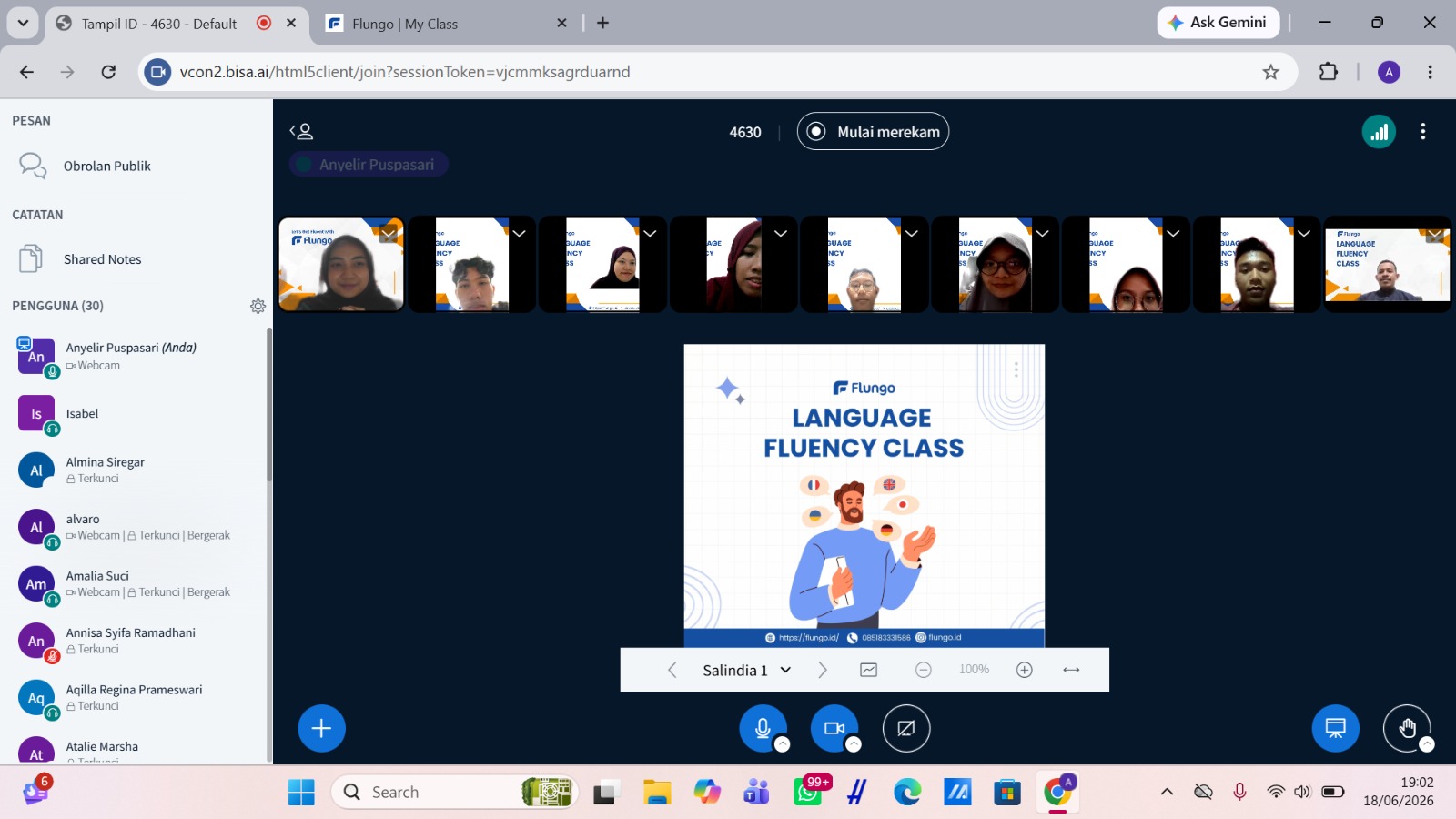Viewport: 1456px width, 819px height.
Task: Open reactions options arrow
Action: coord(1427,744)
